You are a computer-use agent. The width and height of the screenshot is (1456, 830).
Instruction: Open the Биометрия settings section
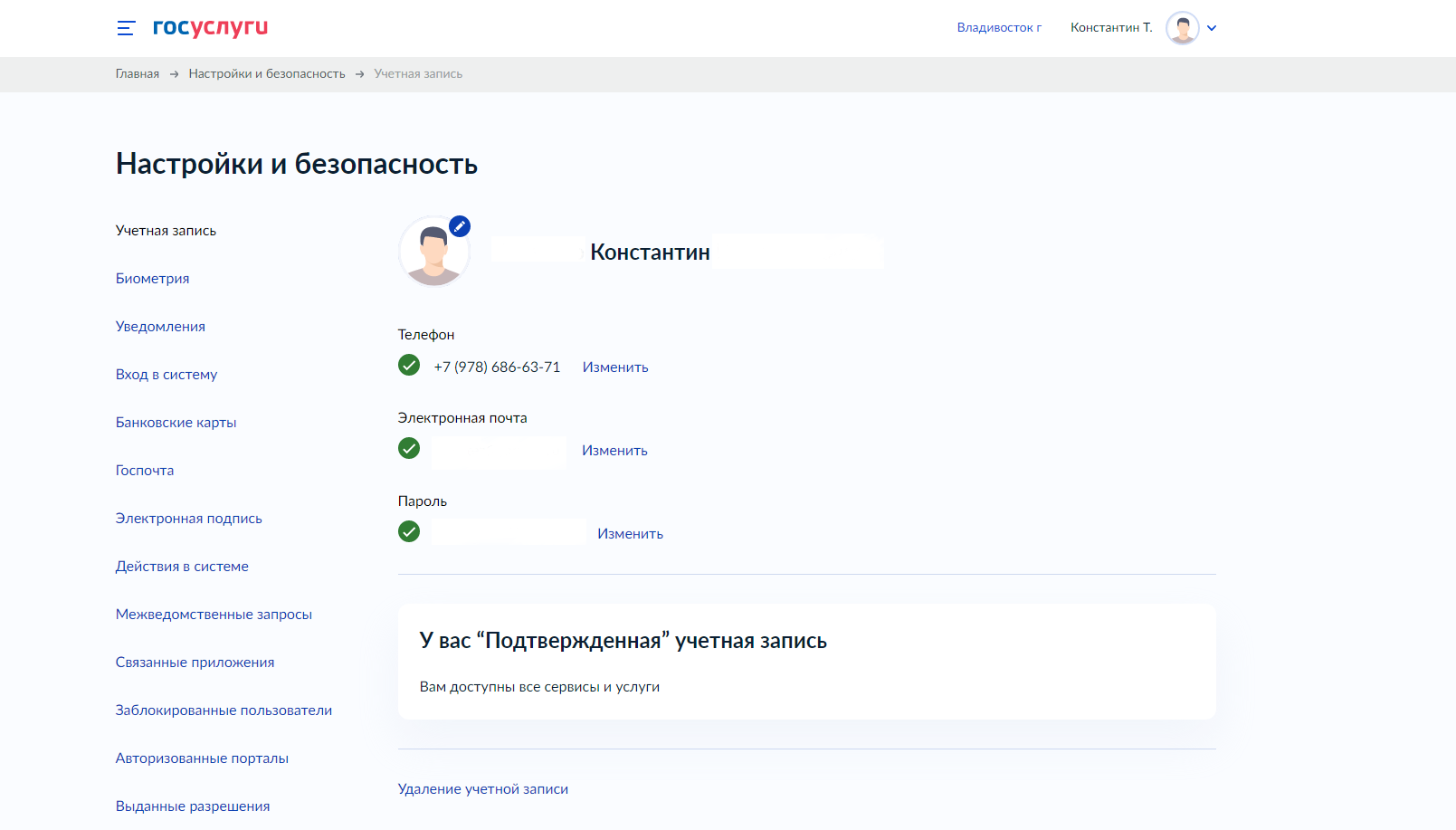(152, 279)
